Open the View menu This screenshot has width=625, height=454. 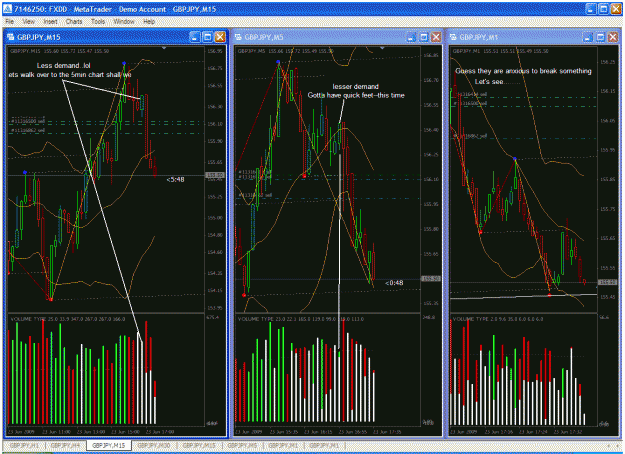(28, 22)
